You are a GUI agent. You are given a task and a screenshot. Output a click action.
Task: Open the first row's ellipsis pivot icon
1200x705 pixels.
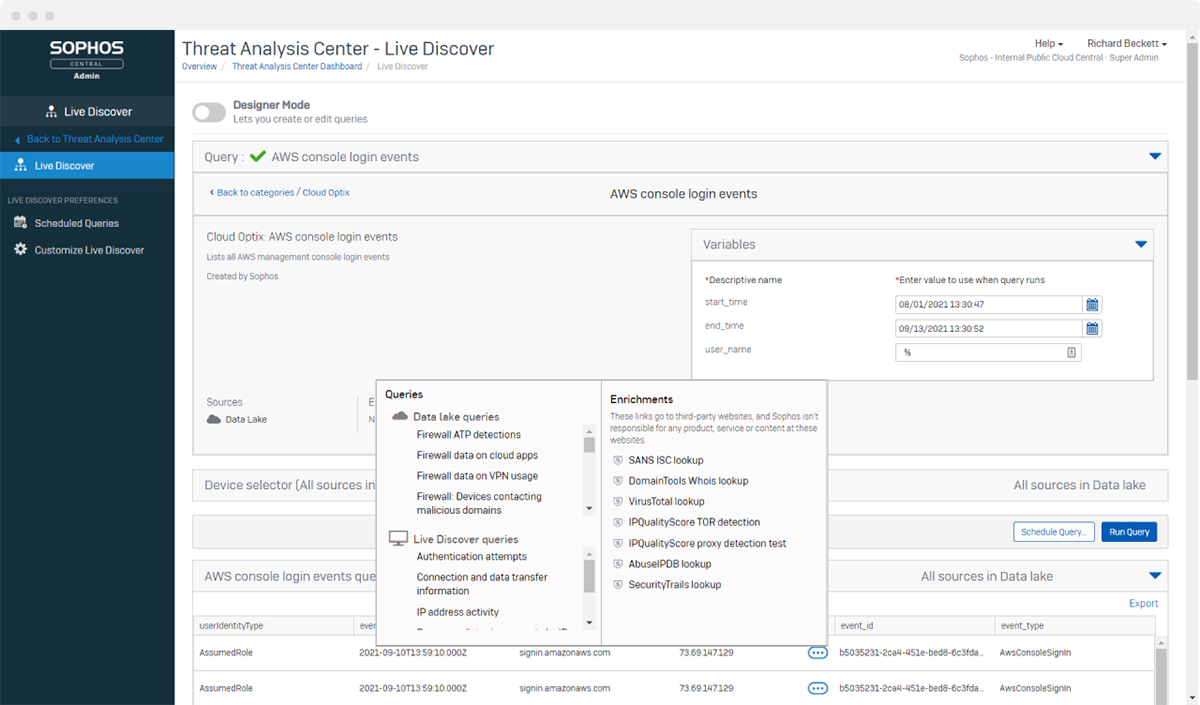click(818, 653)
